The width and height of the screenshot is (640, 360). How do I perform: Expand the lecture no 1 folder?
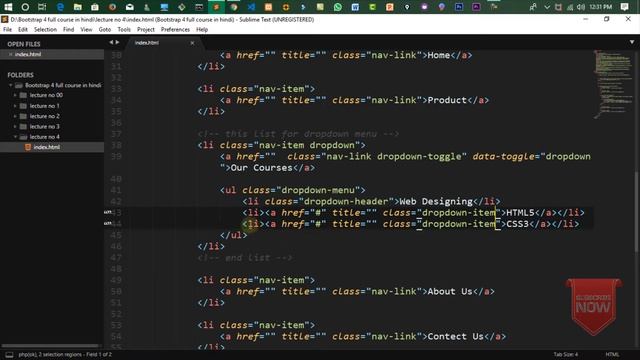(15, 106)
